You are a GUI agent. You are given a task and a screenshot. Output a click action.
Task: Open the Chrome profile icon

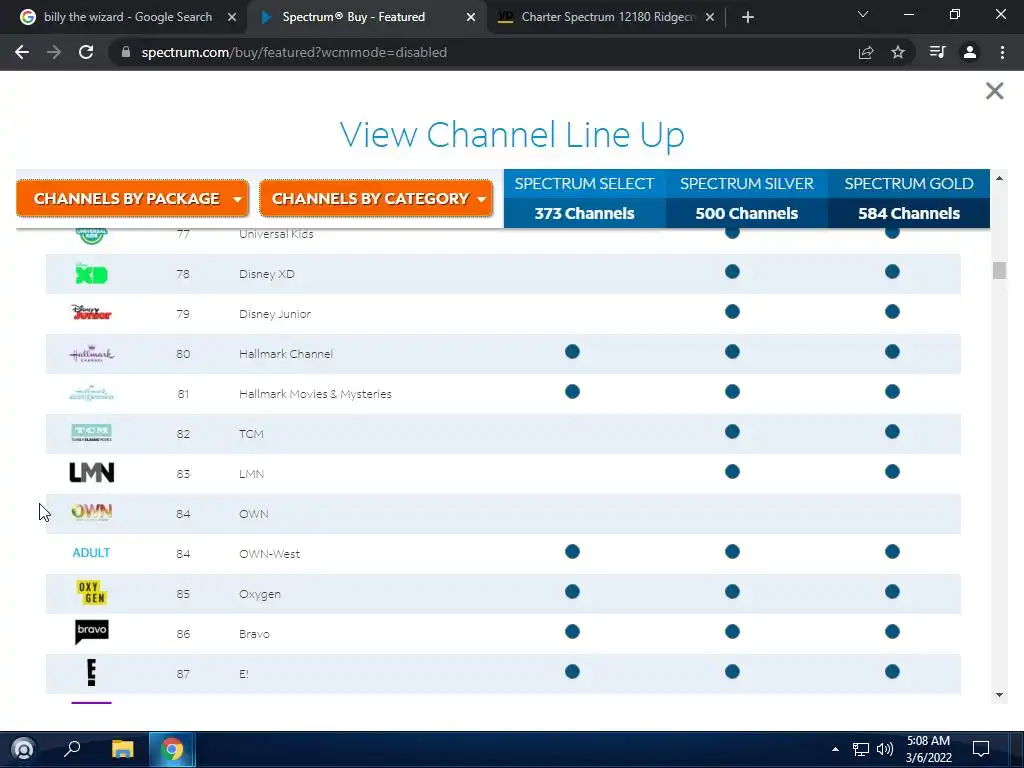point(970,52)
